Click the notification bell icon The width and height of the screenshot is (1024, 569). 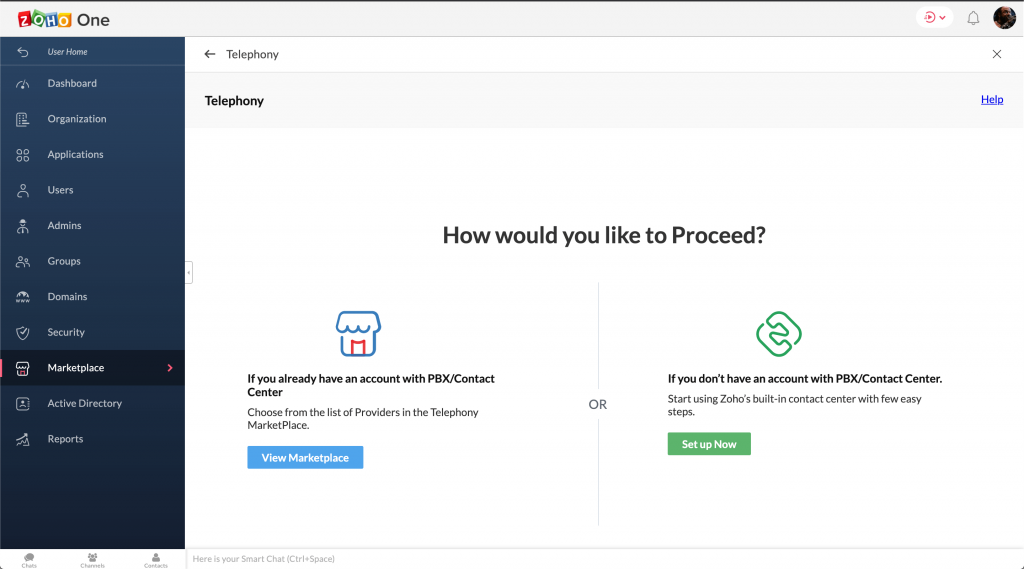pos(973,18)
